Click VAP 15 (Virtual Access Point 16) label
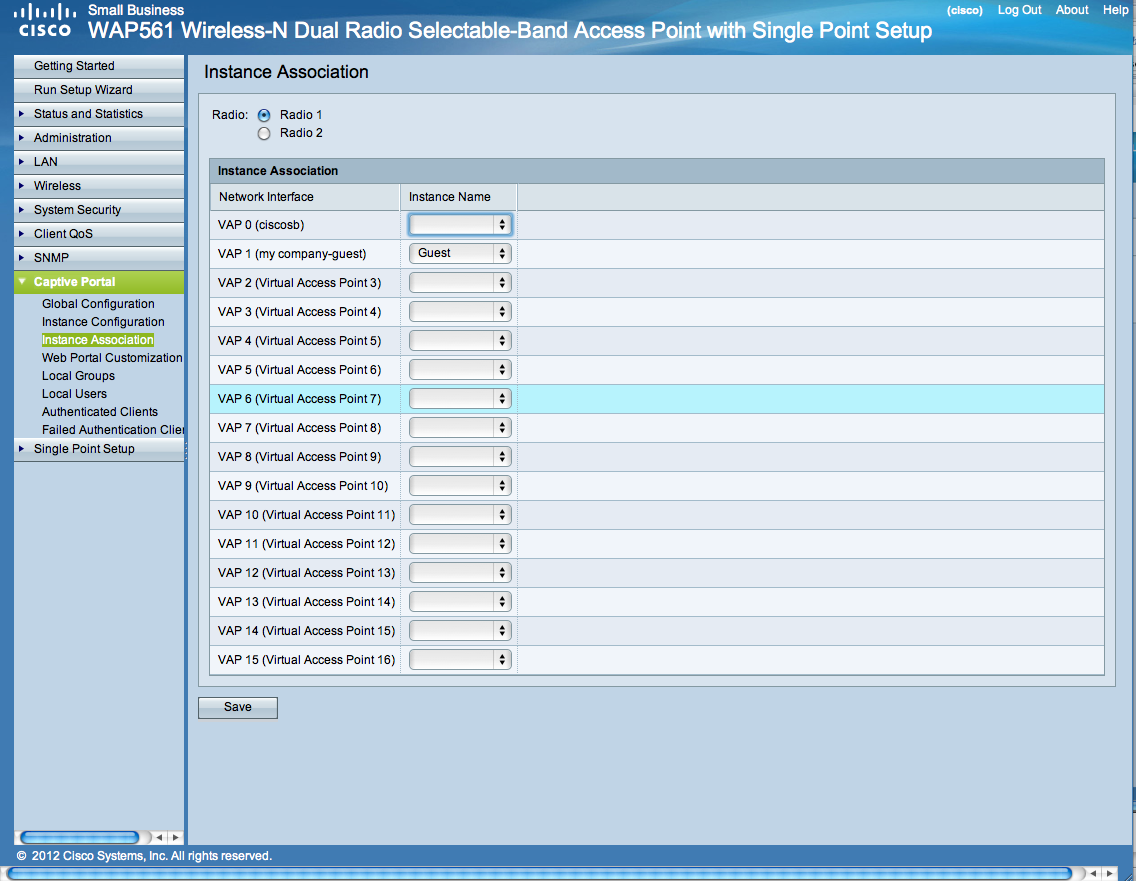 [x=306, y=660]
